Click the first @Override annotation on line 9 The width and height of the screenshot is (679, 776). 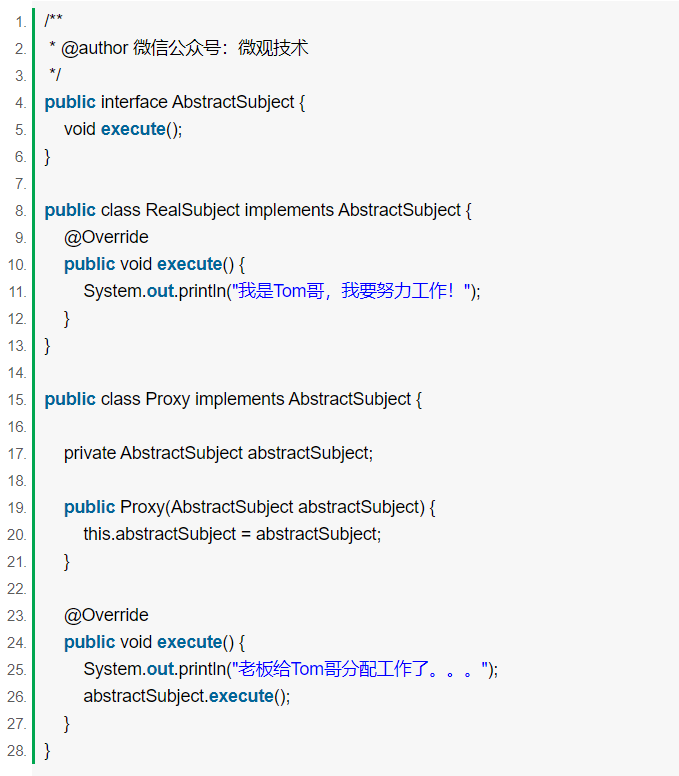106,238
